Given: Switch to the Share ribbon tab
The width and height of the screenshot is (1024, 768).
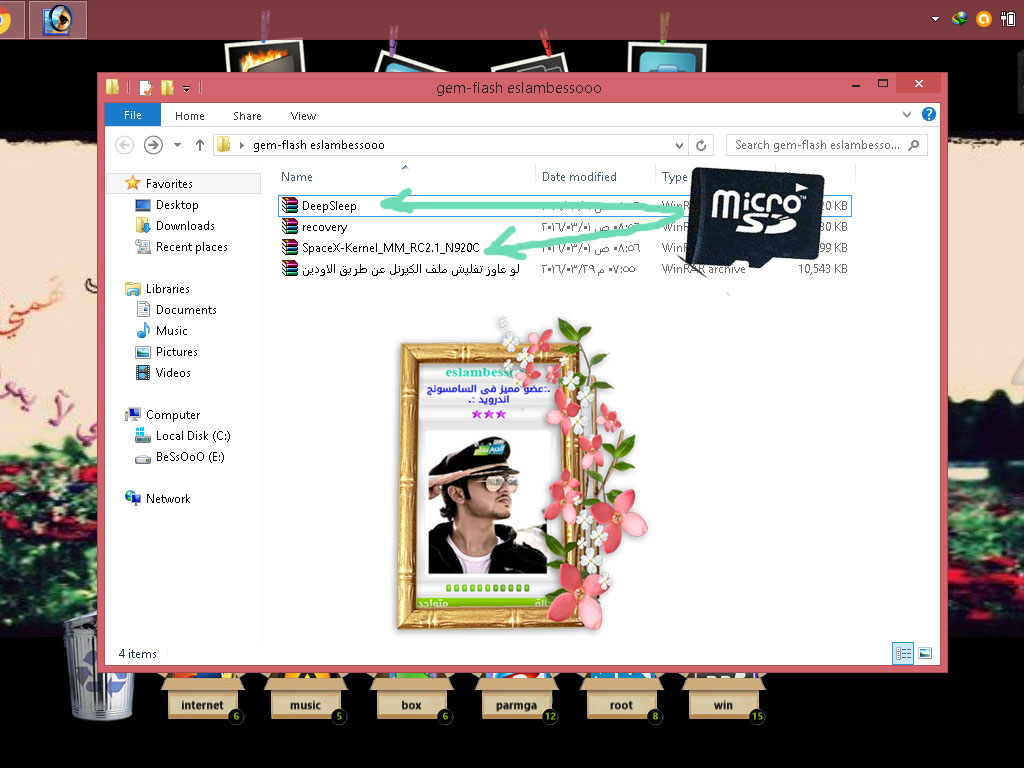Looking at the screenshot, I should point(247,116).
